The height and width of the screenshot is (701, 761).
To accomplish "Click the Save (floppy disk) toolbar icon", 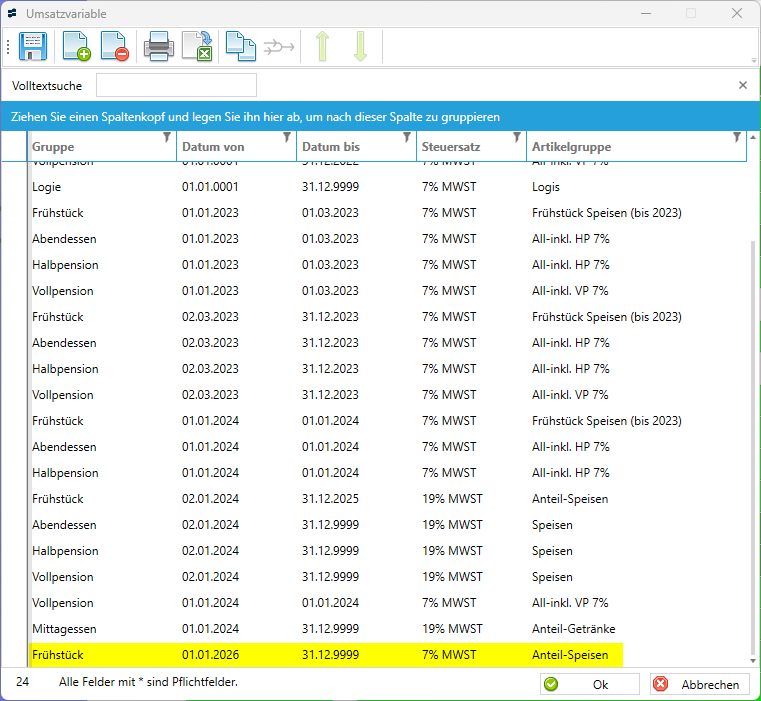I will pyautogui.click(x=33, y=47).
